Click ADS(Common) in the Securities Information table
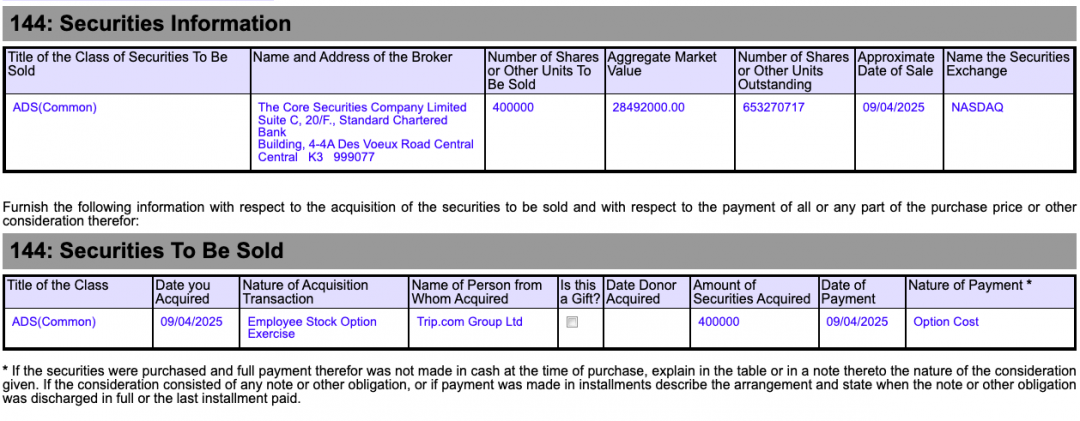The image size is (1080, 421). pyautogui.click(x=55, y=107)
